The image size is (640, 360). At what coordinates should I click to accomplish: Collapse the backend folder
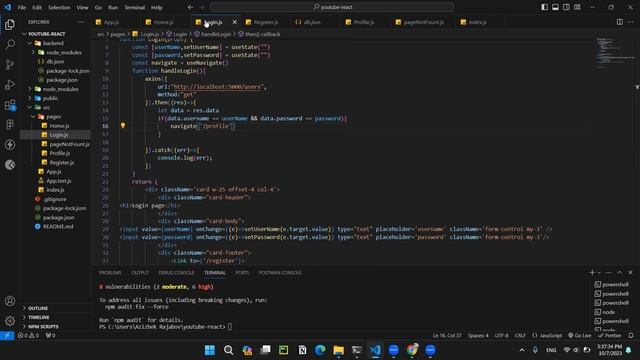[53, 43]
